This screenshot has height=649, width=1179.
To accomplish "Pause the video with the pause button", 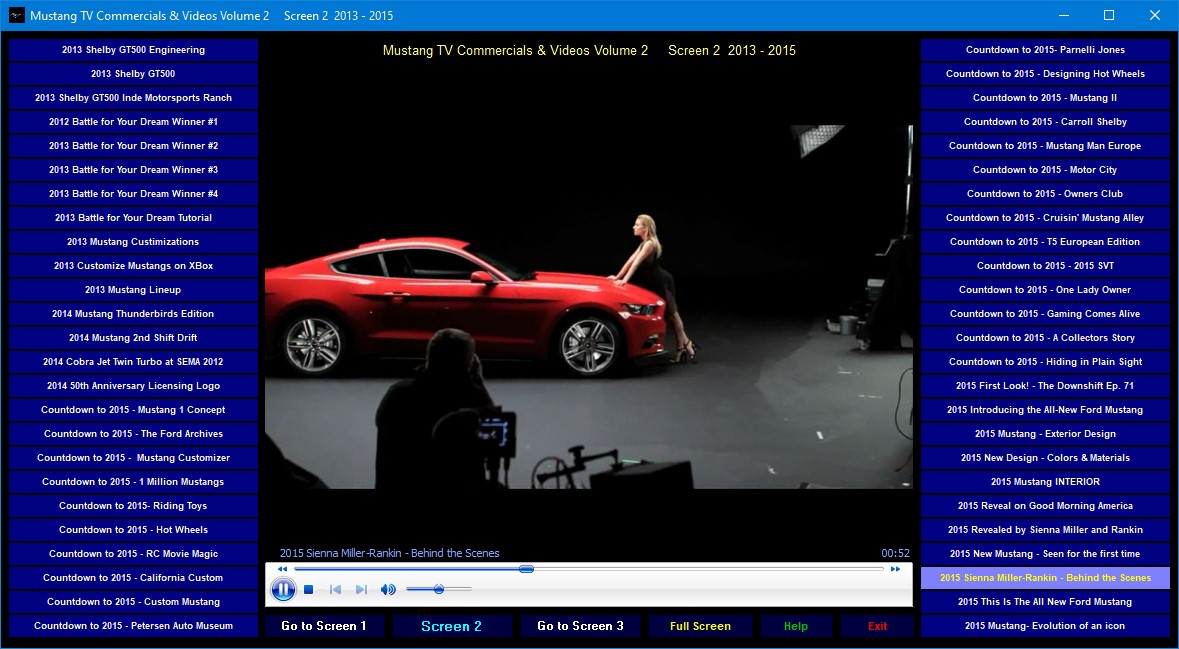I will pyautogui.click(x=283, y=590).
